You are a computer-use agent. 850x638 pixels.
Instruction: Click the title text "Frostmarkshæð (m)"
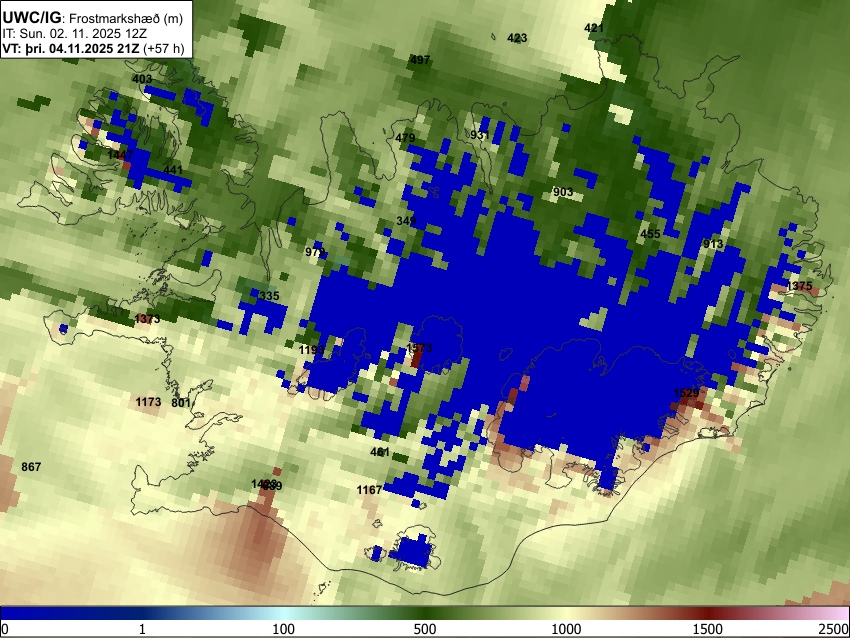127,18
